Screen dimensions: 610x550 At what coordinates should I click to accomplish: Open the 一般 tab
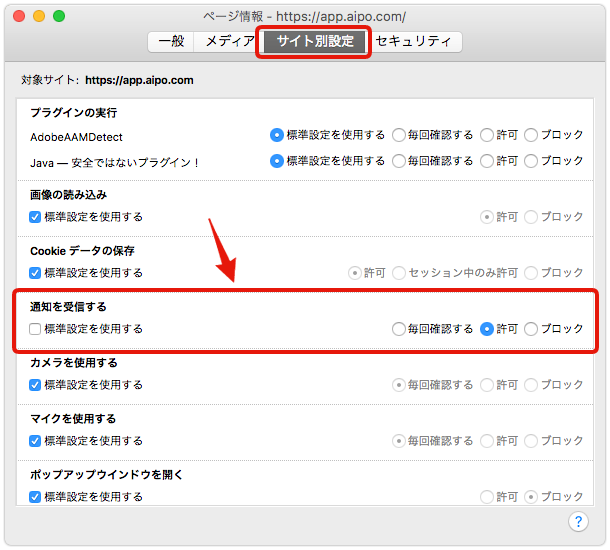coord(171,41)
